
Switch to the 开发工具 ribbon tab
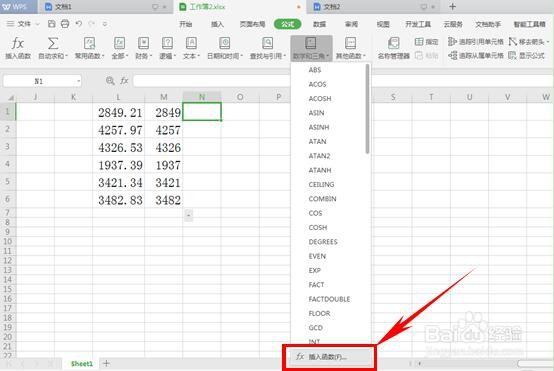pyautogui.click(x=418, y=24)
